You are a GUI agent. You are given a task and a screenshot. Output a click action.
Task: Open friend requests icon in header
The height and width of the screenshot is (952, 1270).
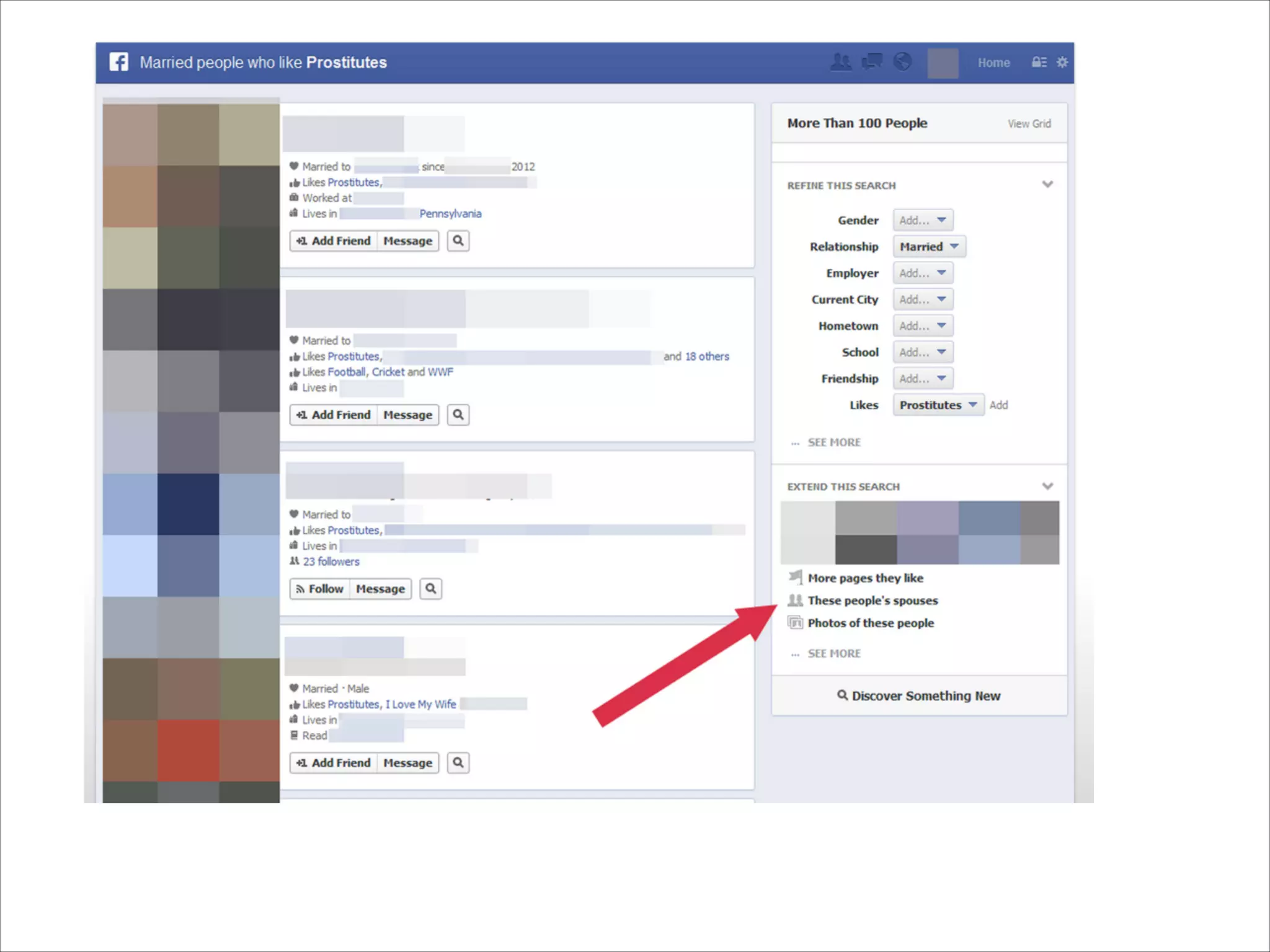[x=841, y=62]
